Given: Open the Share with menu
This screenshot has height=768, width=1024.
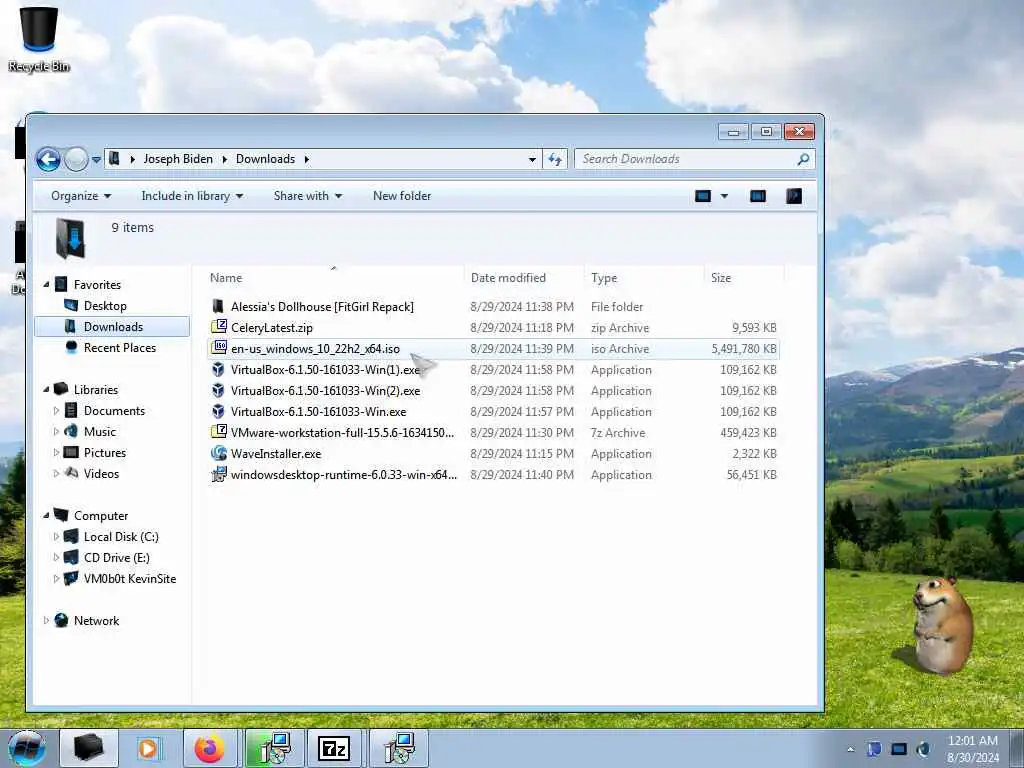Looking at the screenshot, I should [308, 196].
